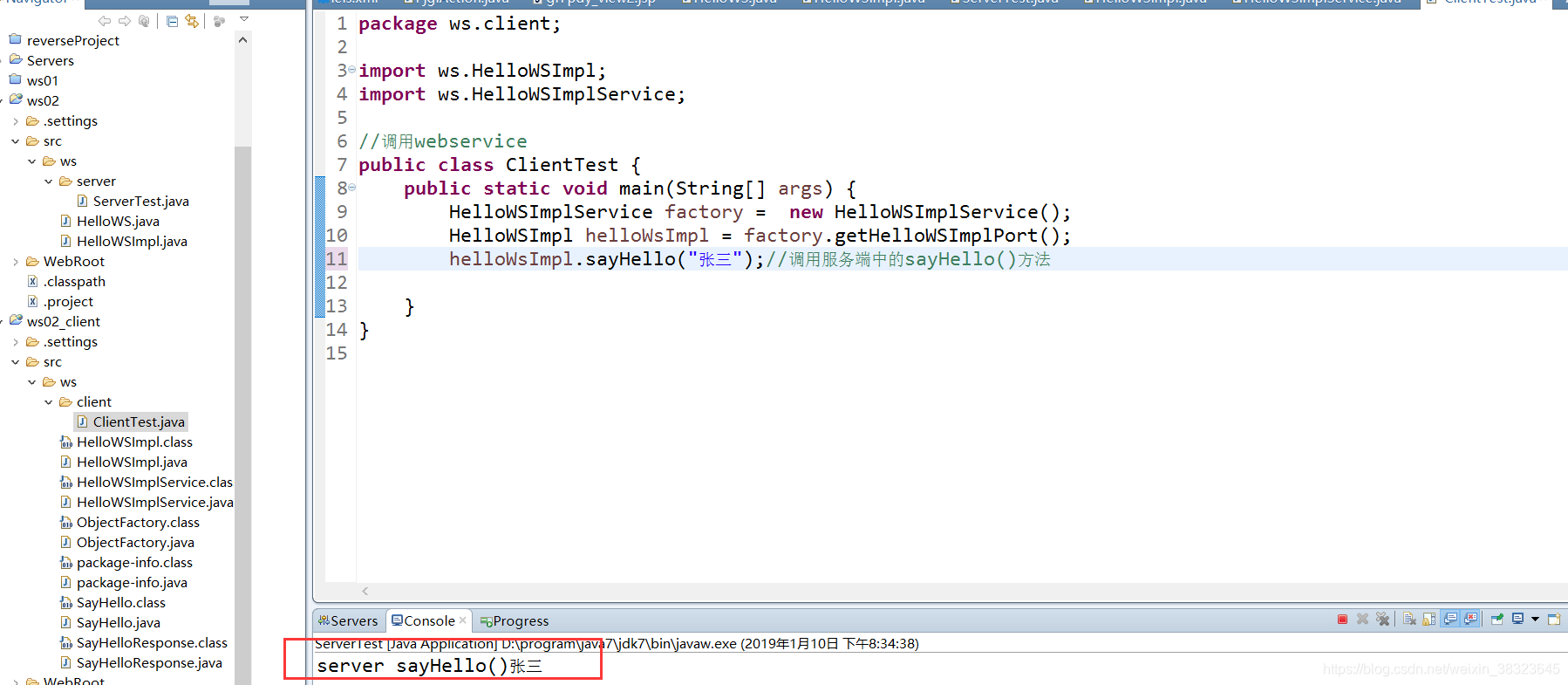This screenshot has width=1568, height=685.
Task: Select HelloWSImpl.java under ws02
Action: point(124,242)
